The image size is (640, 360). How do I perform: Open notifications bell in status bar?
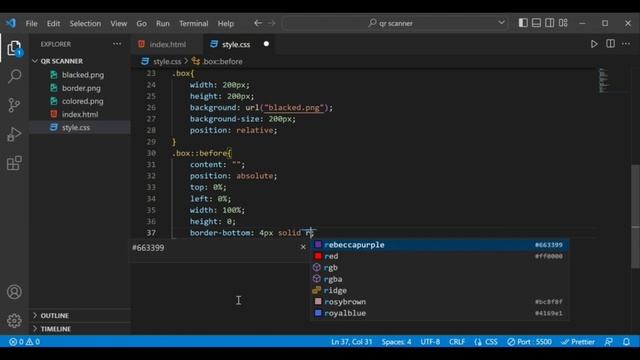[x=626, y=342]
